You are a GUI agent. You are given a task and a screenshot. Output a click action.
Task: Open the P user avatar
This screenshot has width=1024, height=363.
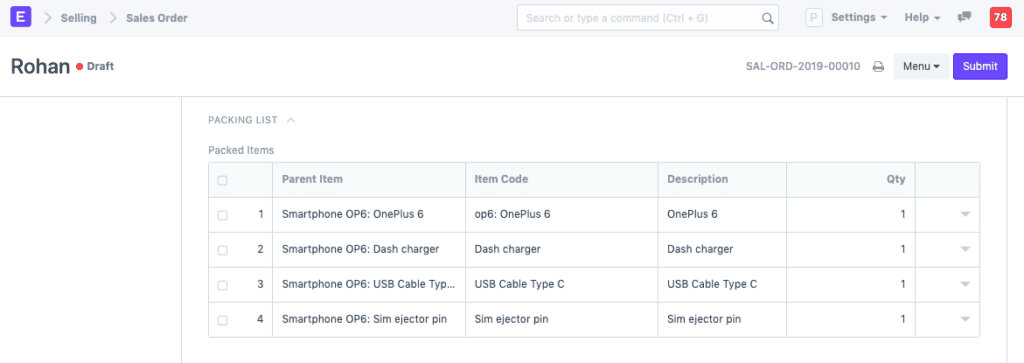pos(814,18)
